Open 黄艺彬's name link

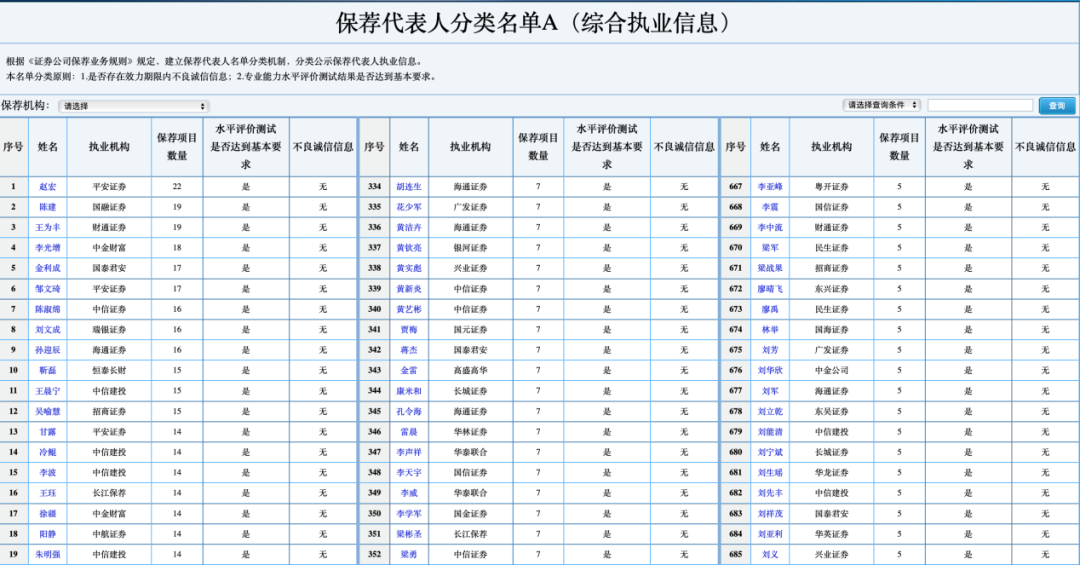pyautogui.click(x=408, y=309)
